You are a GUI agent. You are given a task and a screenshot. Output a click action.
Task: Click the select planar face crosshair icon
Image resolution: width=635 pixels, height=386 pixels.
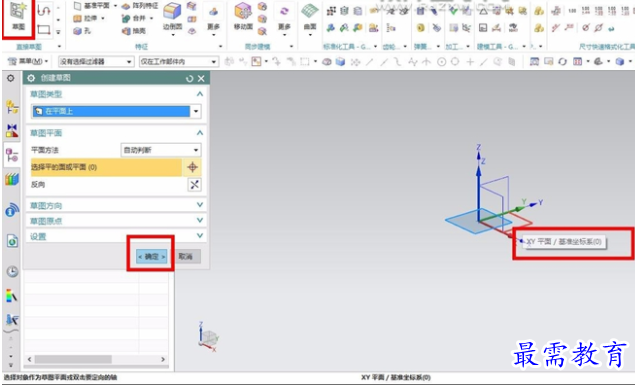tap(192, 167)
